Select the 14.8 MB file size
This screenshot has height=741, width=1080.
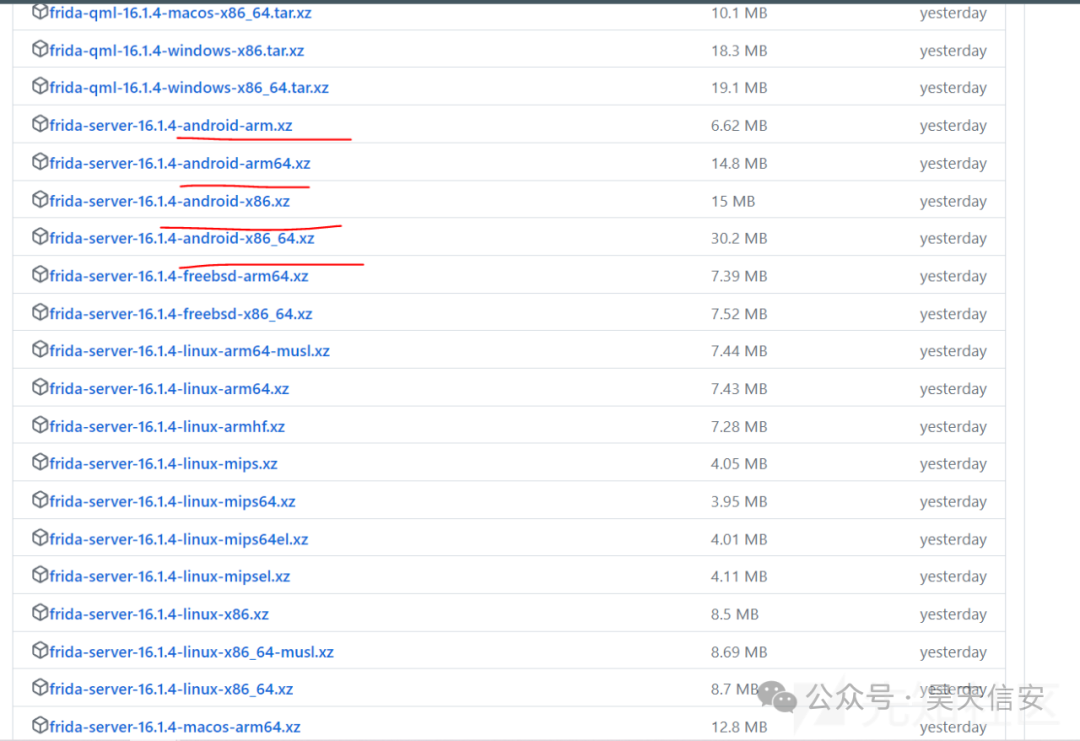tap(739, 163)
